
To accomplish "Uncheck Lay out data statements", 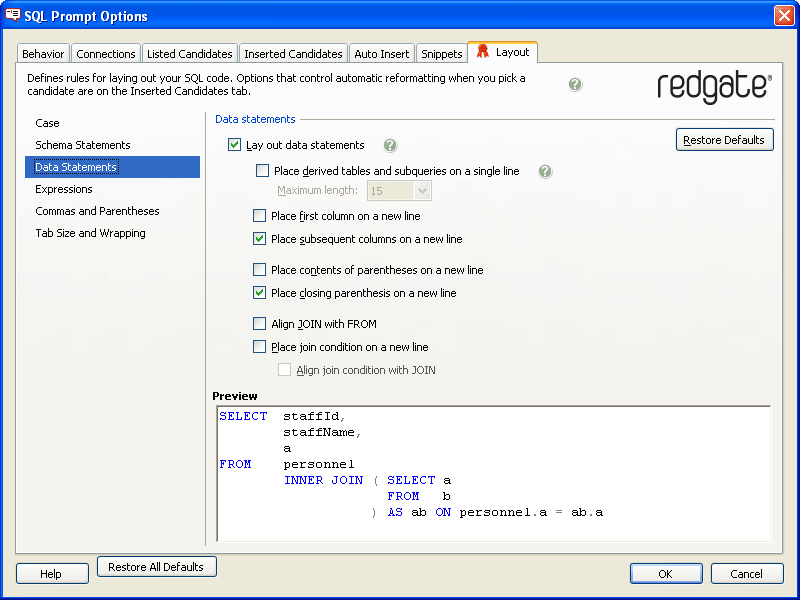I will pyautogui.click(x=234, y=145).
